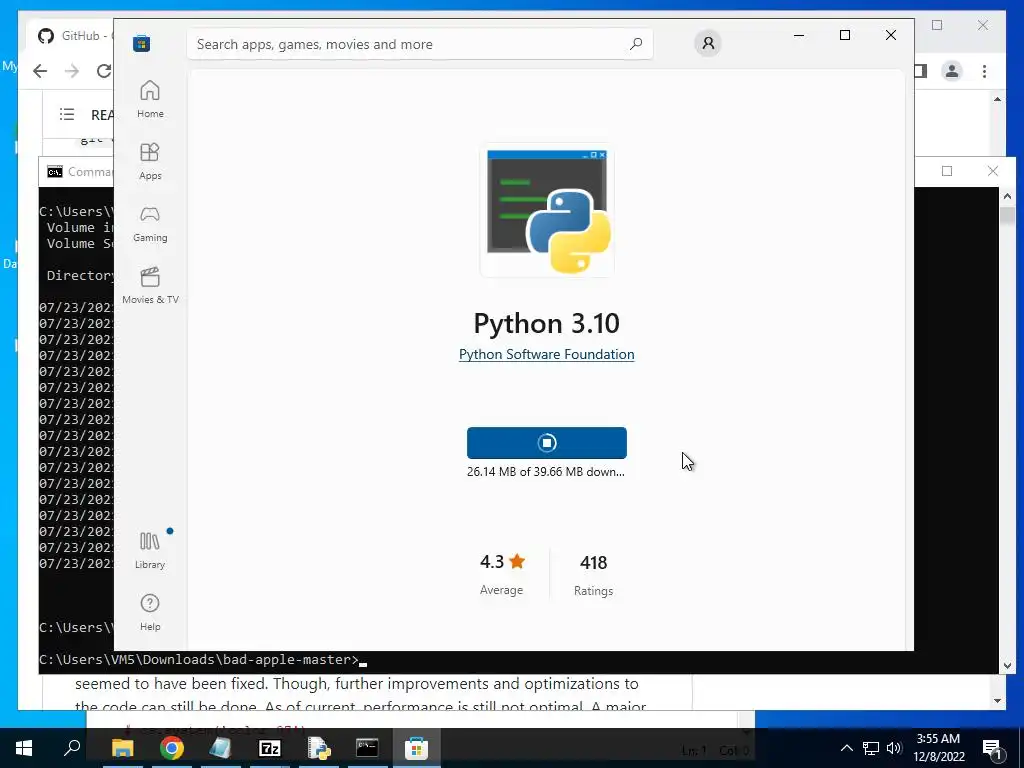Toggle Chrome side panel icon
The image size is (1024, 768).
tap(921, 71)
